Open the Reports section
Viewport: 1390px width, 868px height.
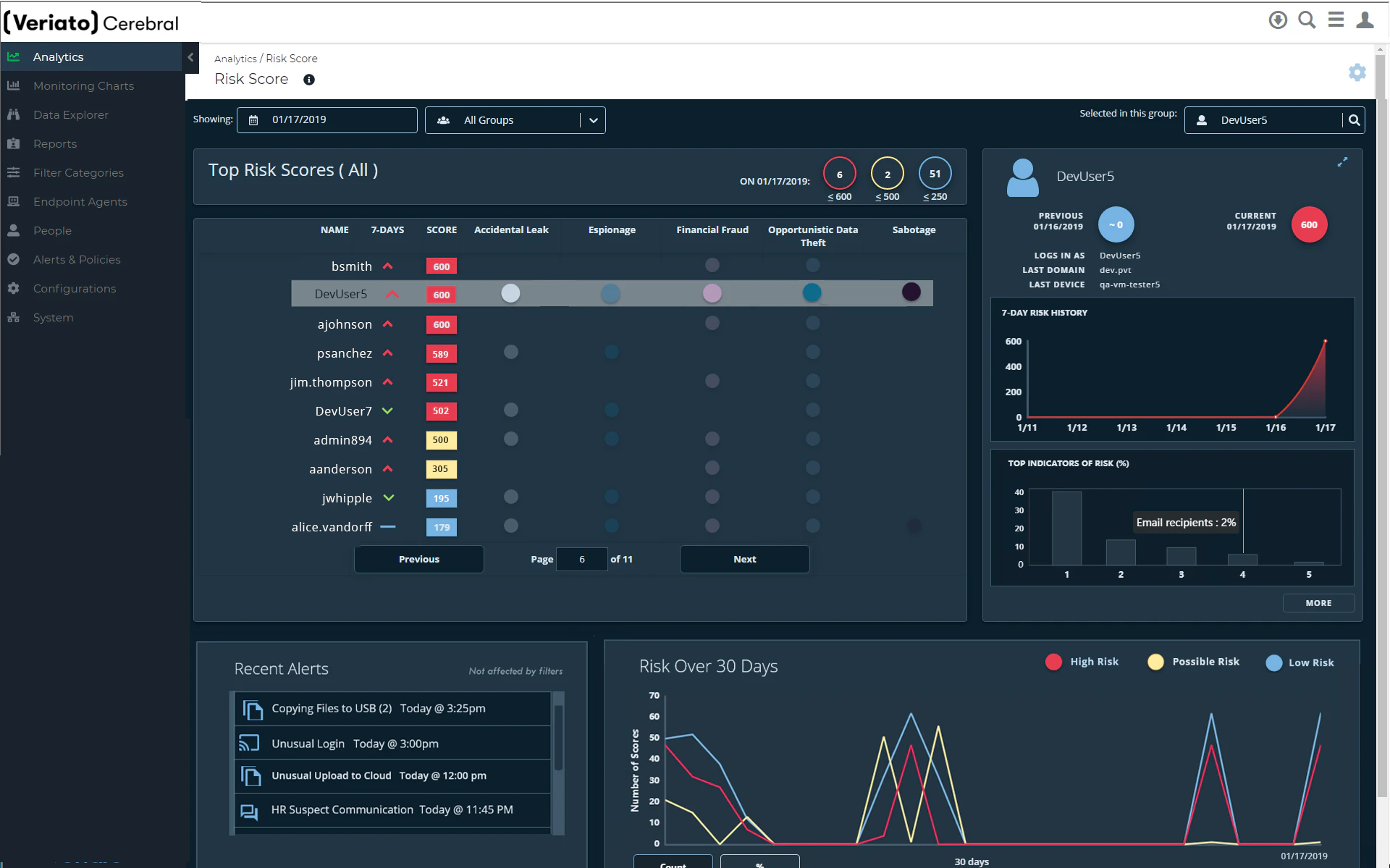point(55,143)
